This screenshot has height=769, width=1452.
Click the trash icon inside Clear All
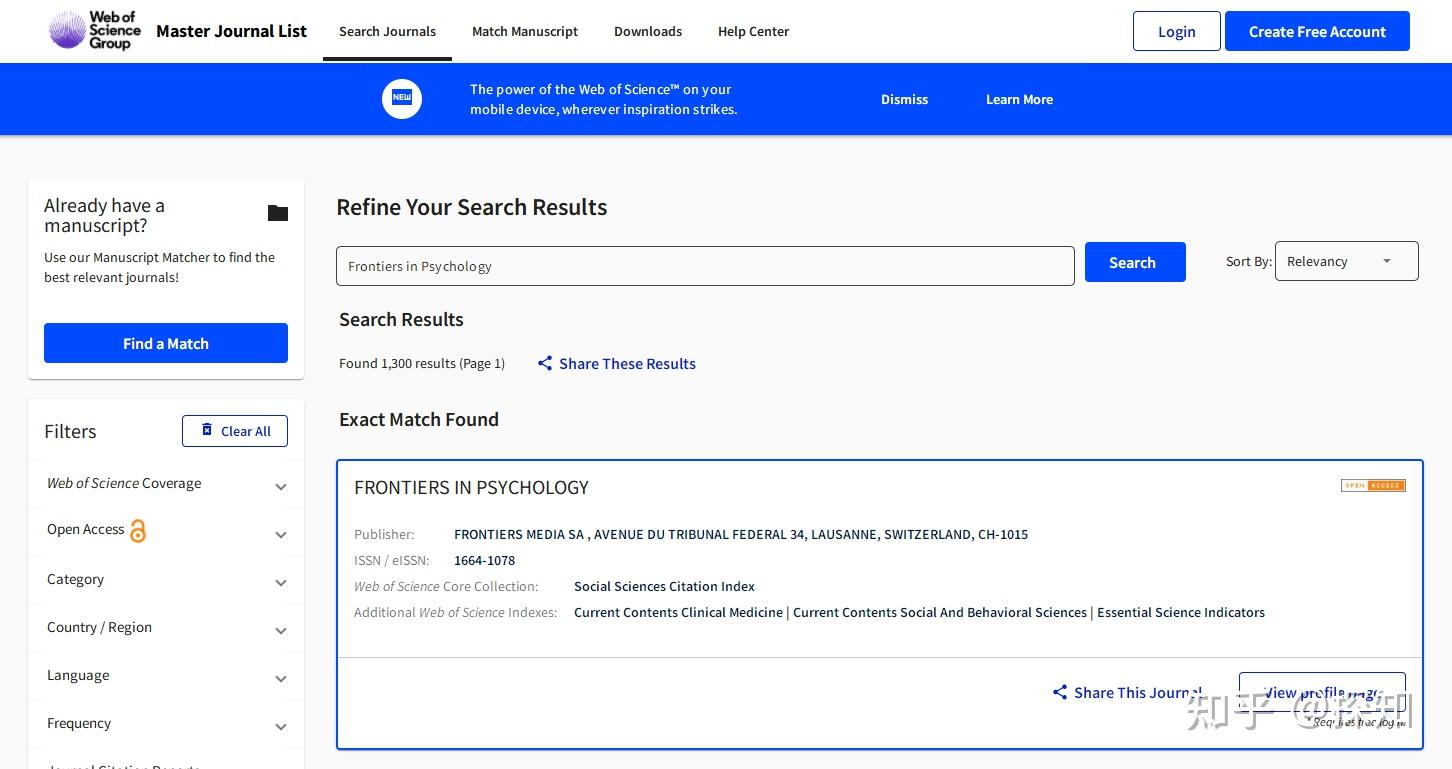(207, 430)
